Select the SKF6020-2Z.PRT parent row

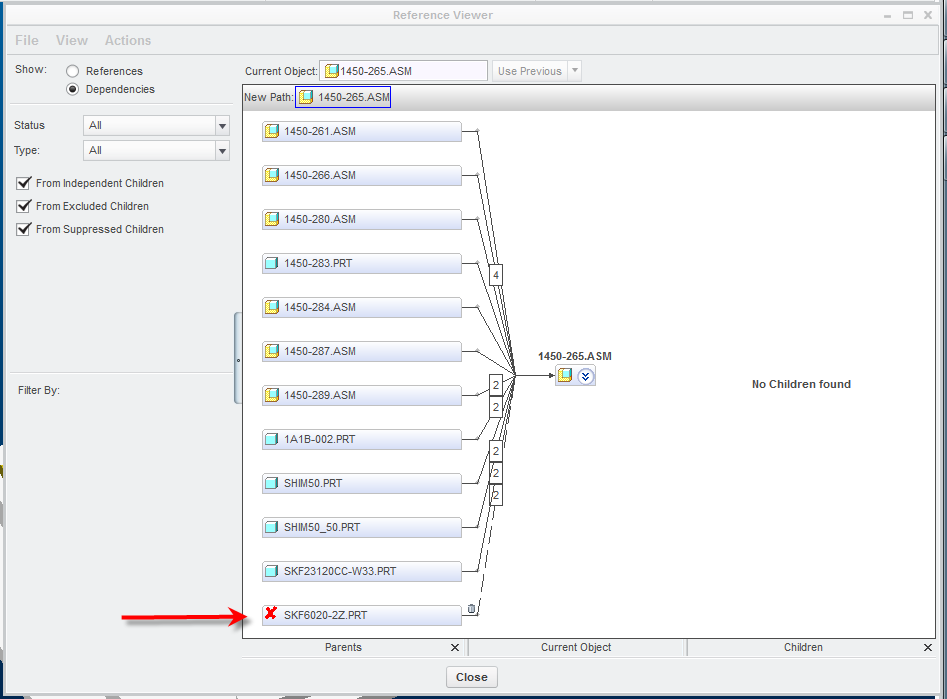click(x=362, y=615)
